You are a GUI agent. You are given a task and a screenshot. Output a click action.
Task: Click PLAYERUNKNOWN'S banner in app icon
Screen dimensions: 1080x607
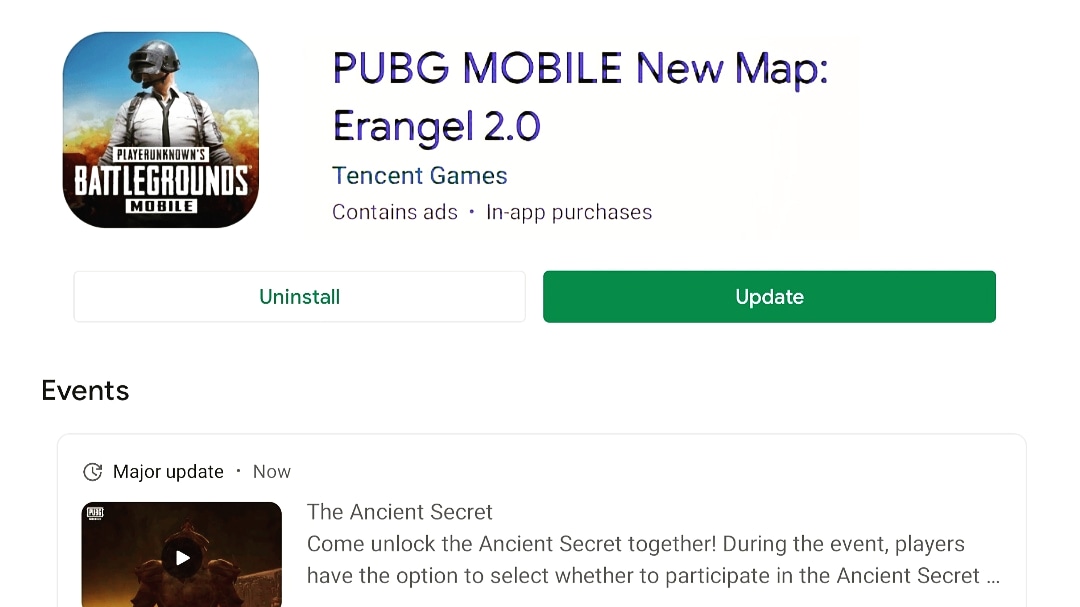[x=160, y=154]
